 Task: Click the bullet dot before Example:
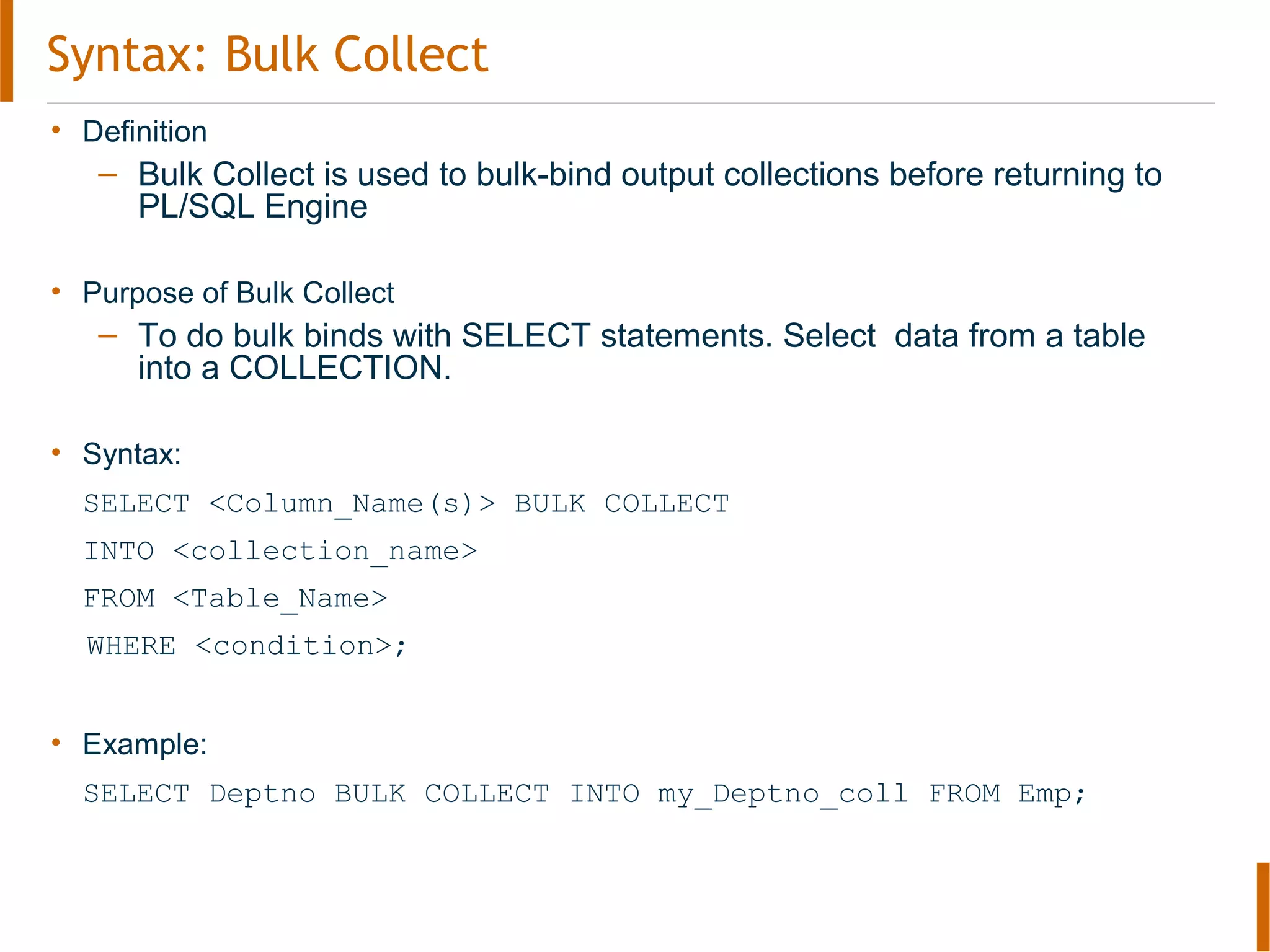point(56,742)
